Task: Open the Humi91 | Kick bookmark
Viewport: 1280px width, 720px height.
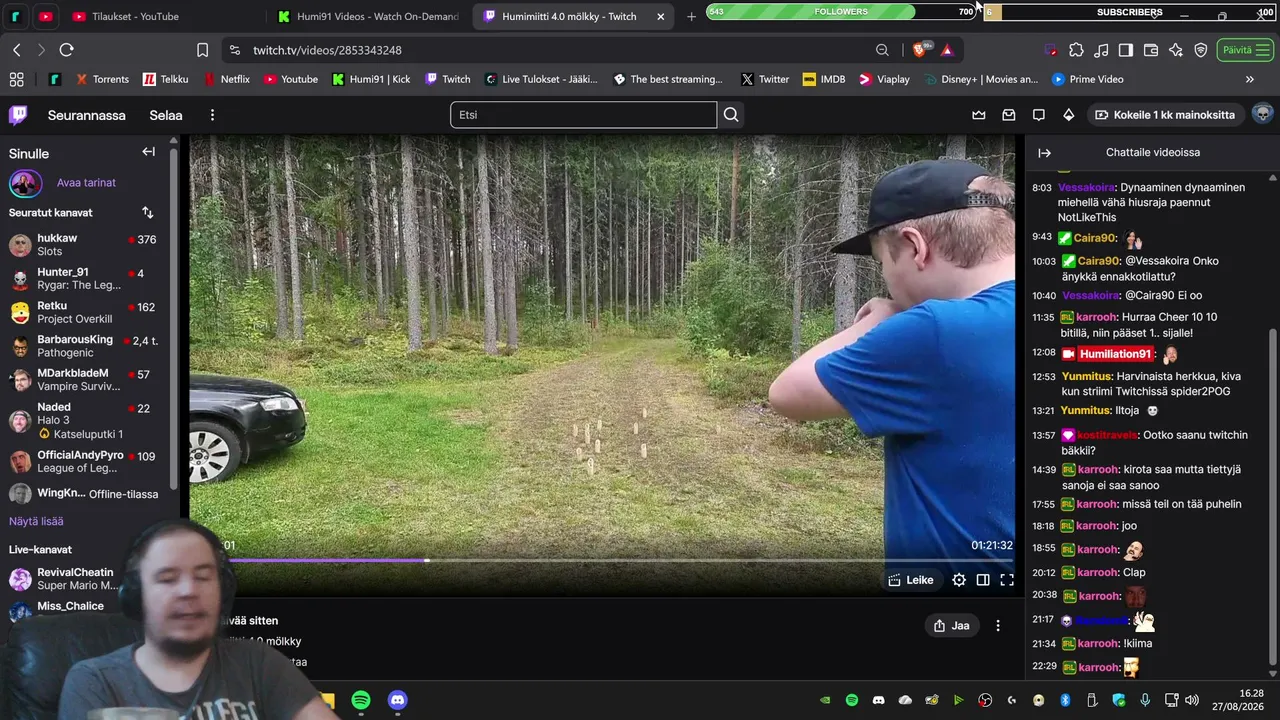Action: 371,79
